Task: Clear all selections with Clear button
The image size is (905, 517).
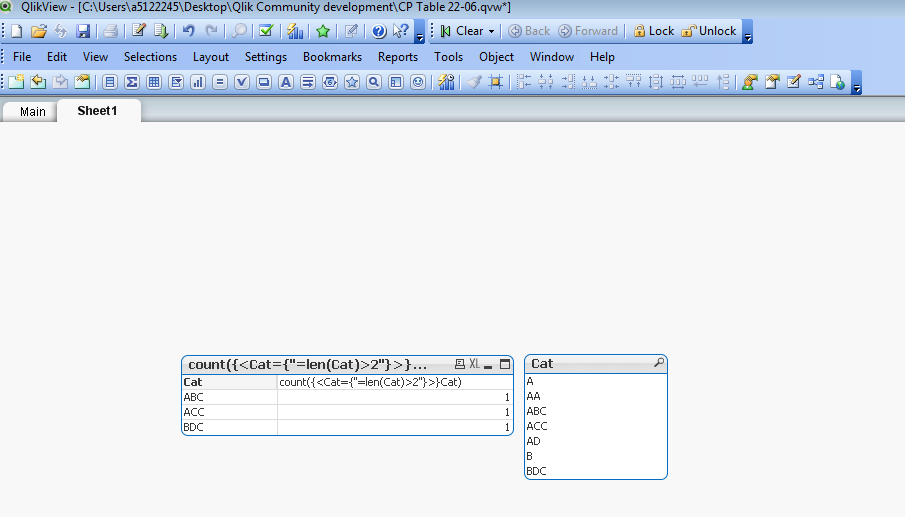Action: tap(462, 31)
